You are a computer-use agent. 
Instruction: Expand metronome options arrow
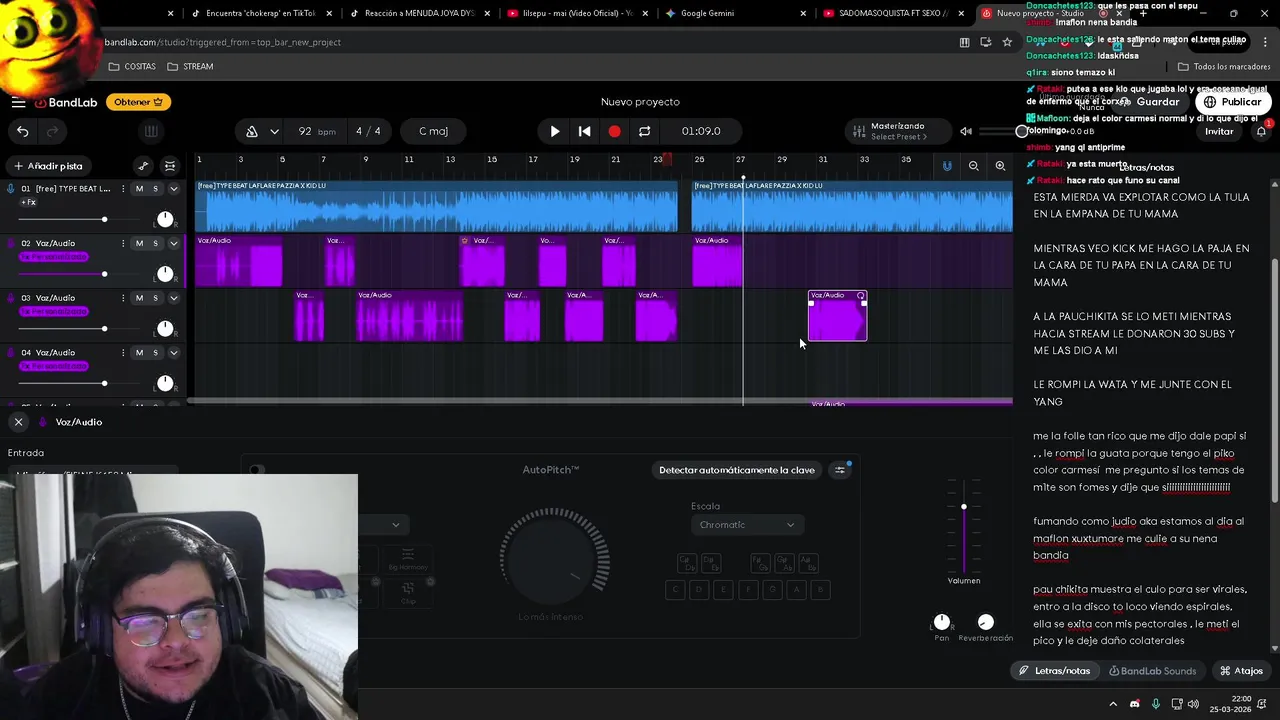274,131
